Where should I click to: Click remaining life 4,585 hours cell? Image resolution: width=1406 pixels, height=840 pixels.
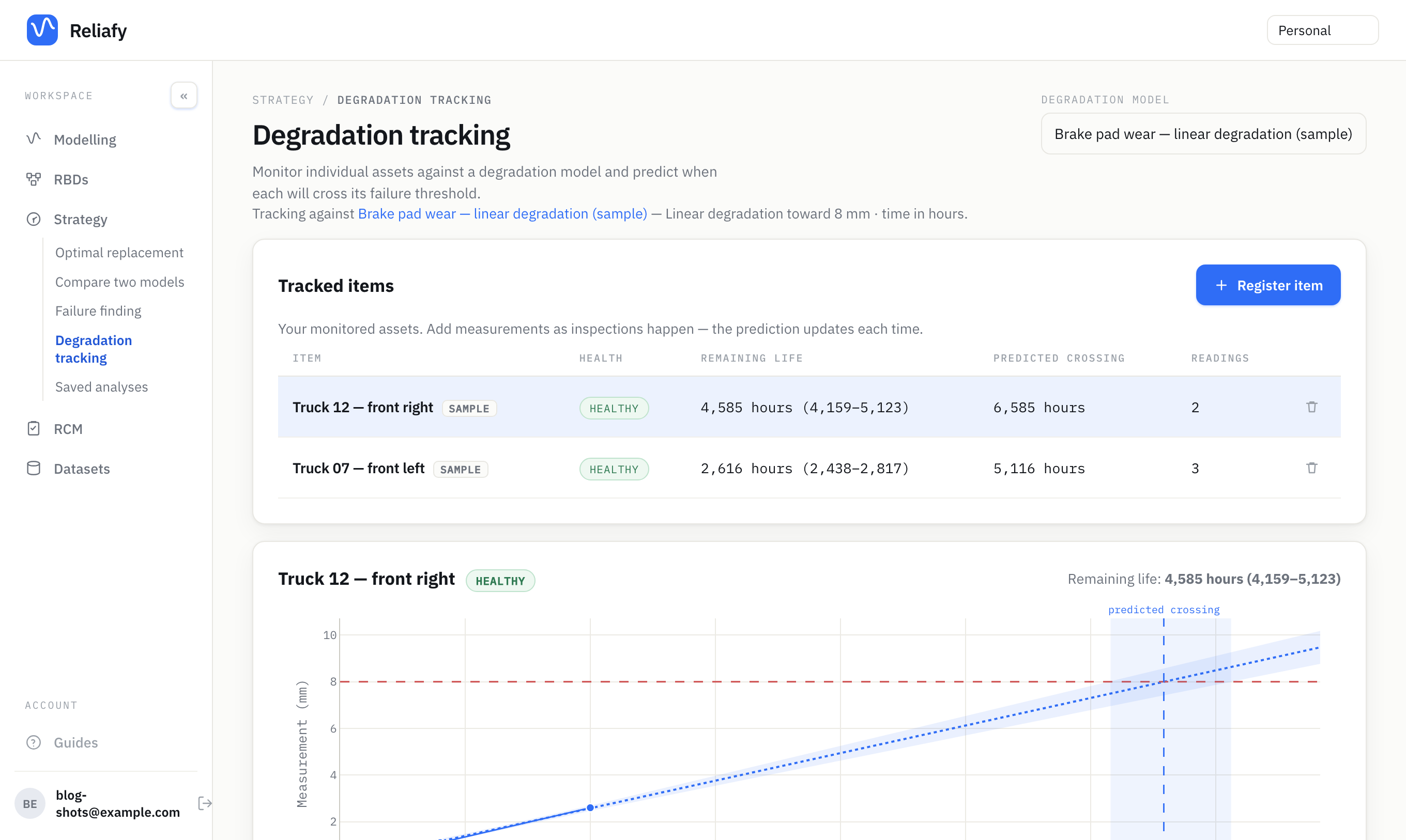point(804,408)
